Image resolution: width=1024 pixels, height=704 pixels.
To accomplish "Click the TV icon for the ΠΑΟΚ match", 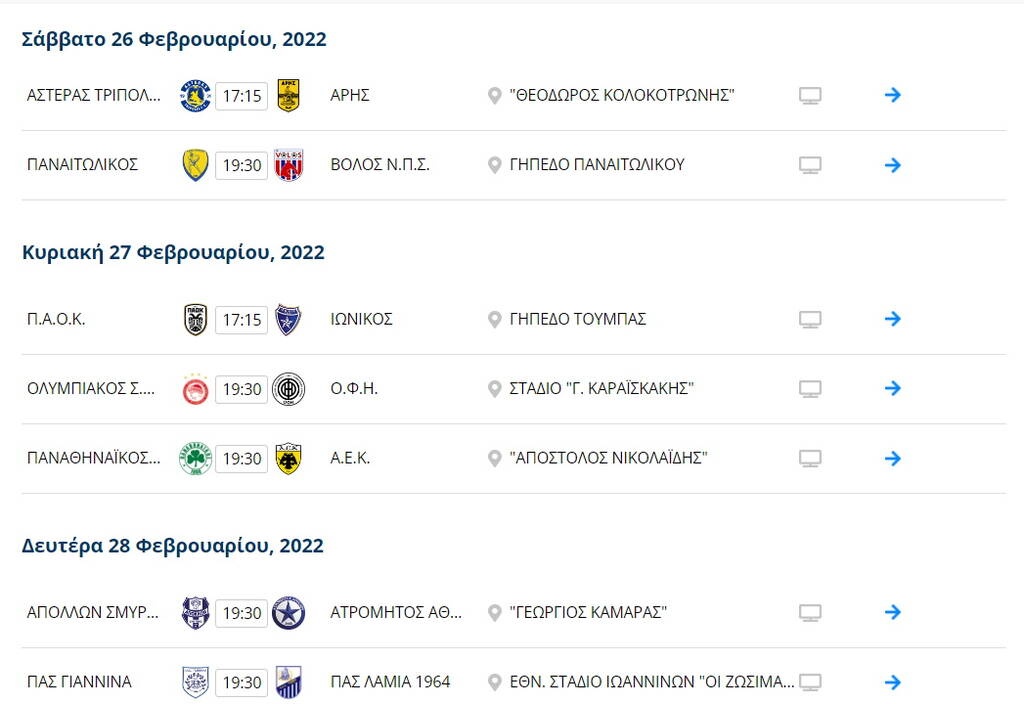I will [x=810, y=318].
